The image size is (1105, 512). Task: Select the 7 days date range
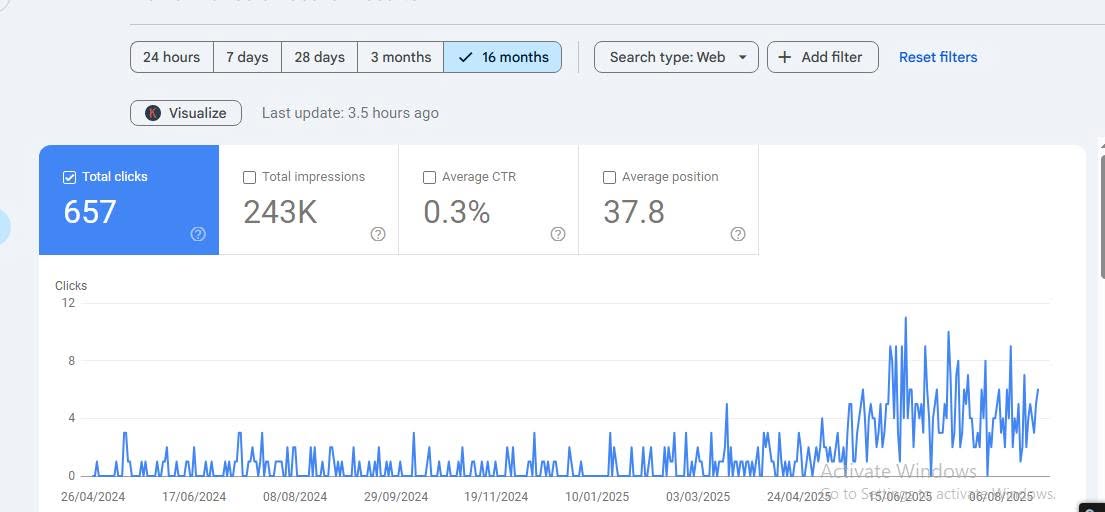pyautogui.click(x=247, y=57)
